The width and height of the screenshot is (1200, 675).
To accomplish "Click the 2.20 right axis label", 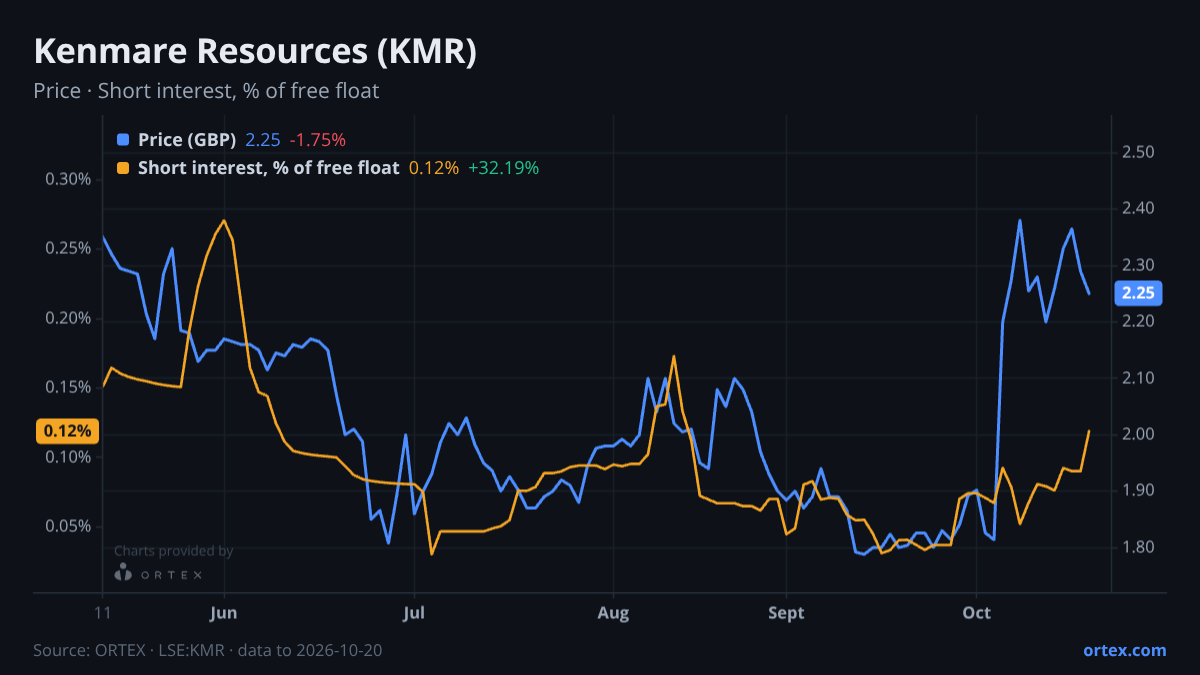I will [x=1139, y=322].
